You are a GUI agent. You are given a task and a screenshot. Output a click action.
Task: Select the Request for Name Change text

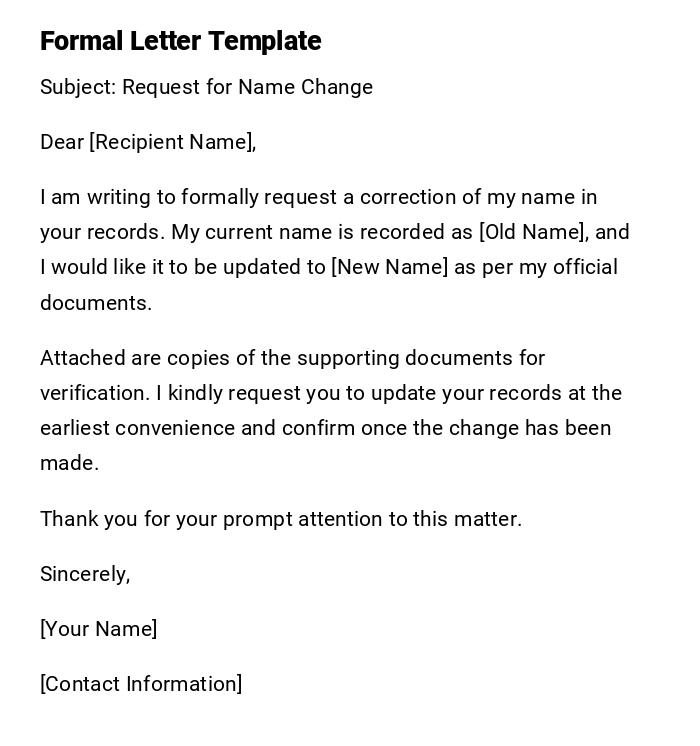coord(247,87)
